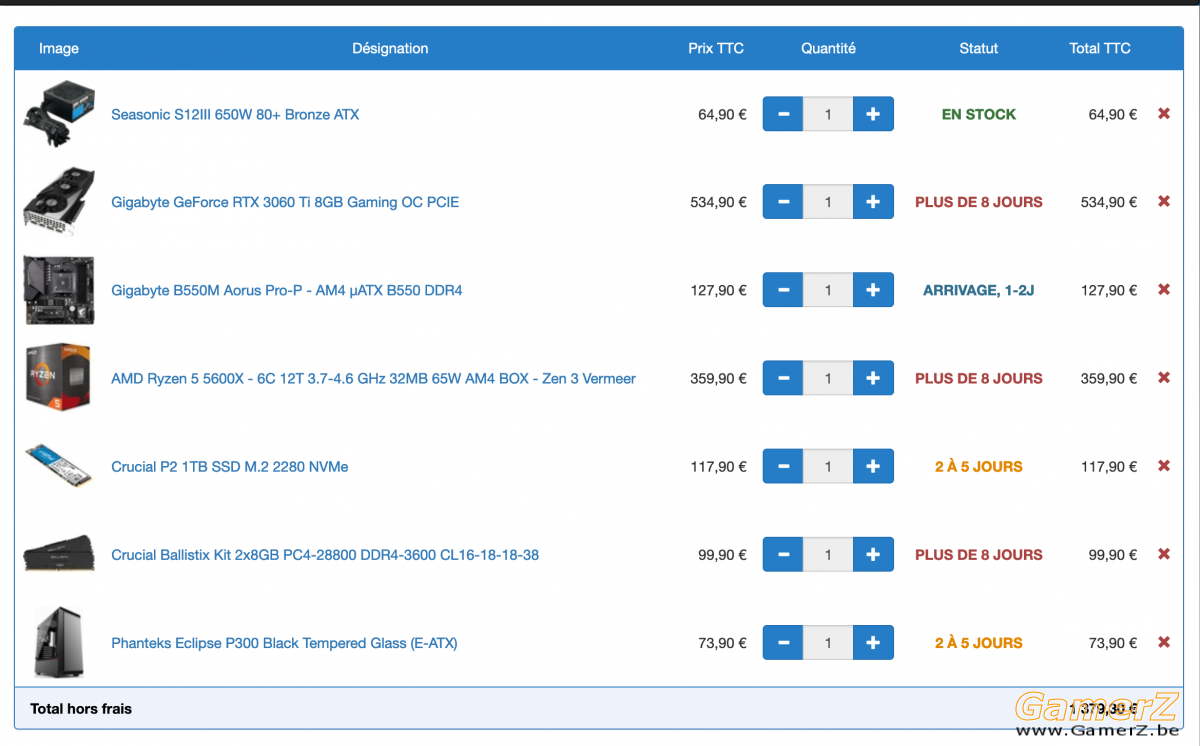Remove Crucial P2 1TB SSD from cart
The image size is (1200, 746).
tap(1164, 466)
